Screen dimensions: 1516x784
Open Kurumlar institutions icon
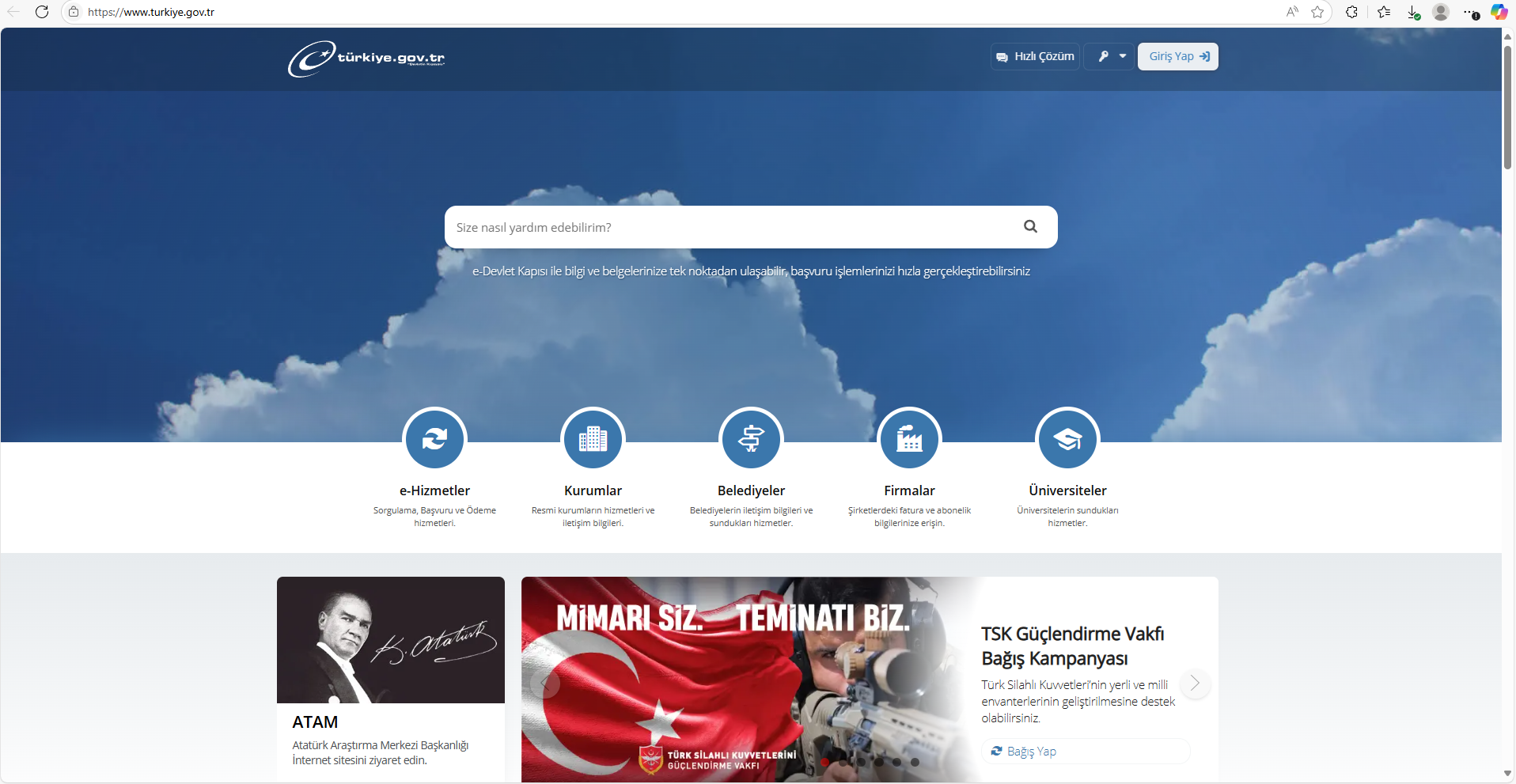[x=593, y=439]
